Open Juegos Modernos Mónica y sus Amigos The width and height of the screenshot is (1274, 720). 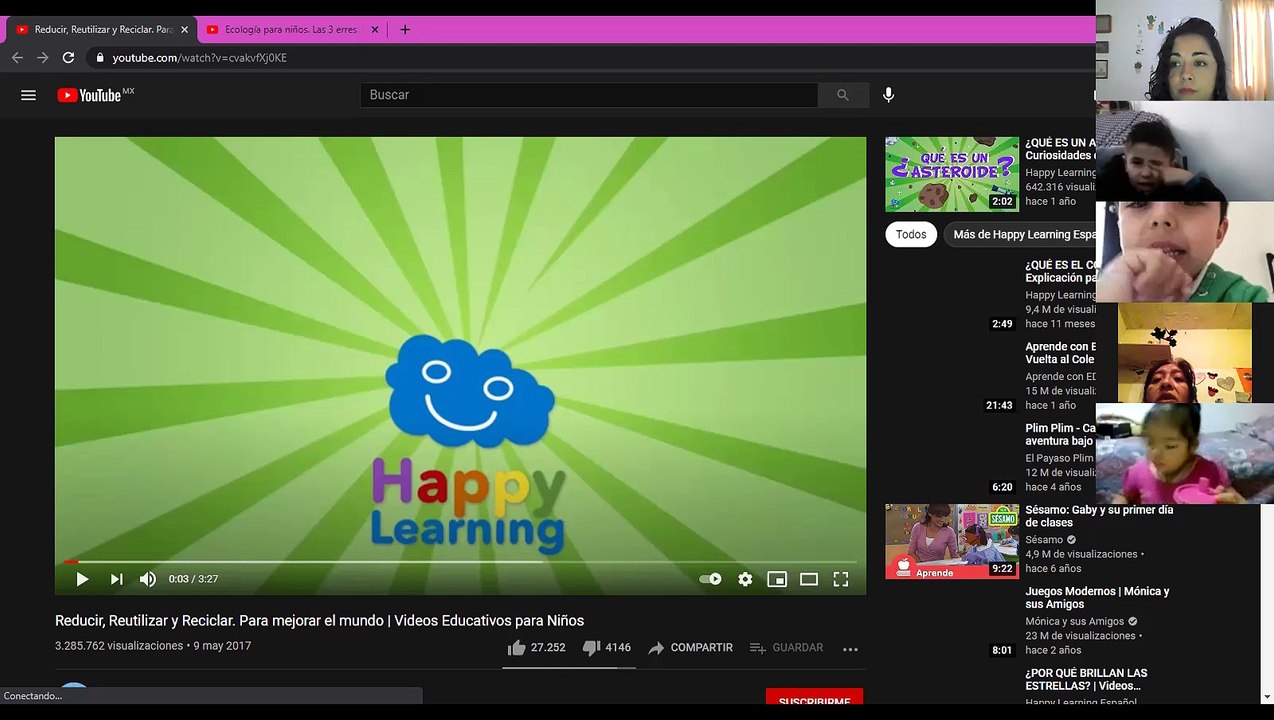click(x=1097, y=598)
